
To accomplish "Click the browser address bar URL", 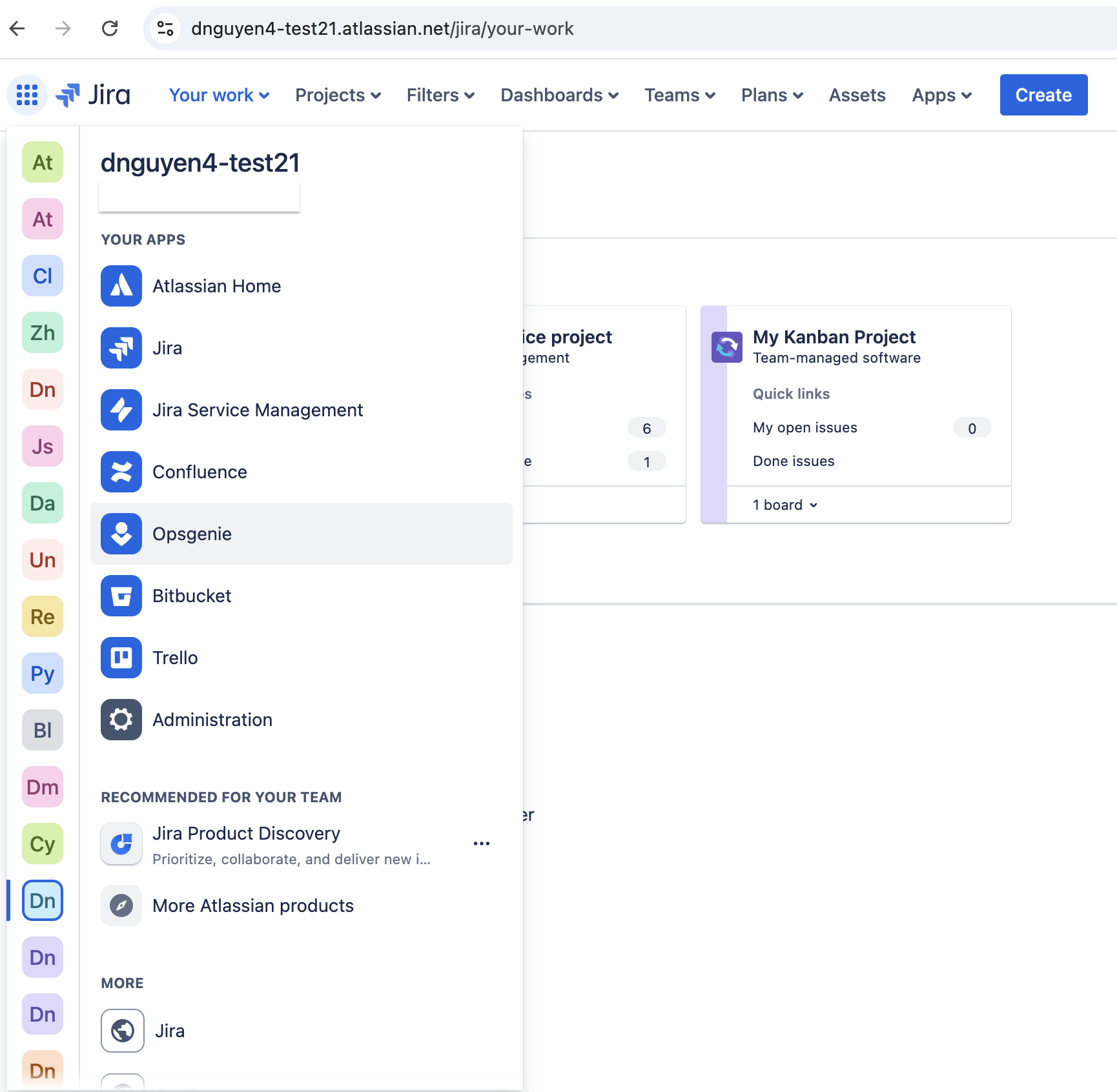I will (x=382, y=28).
